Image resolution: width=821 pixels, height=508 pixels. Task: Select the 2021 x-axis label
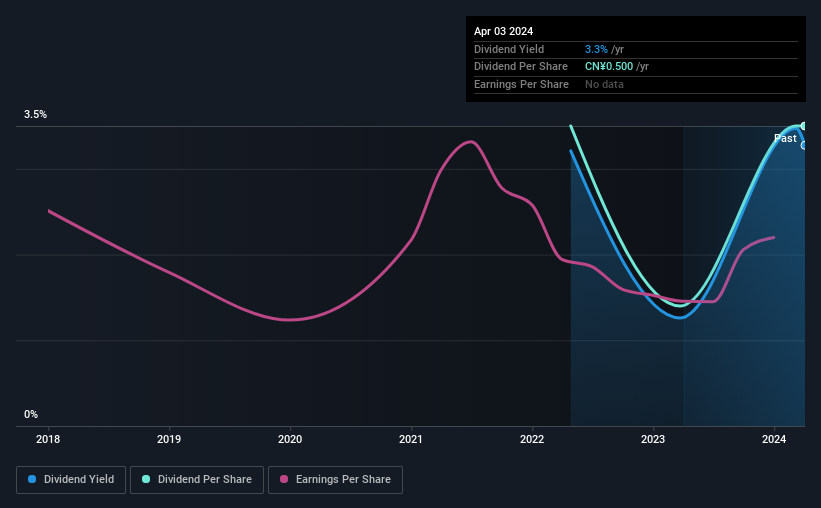coord(410,439)
